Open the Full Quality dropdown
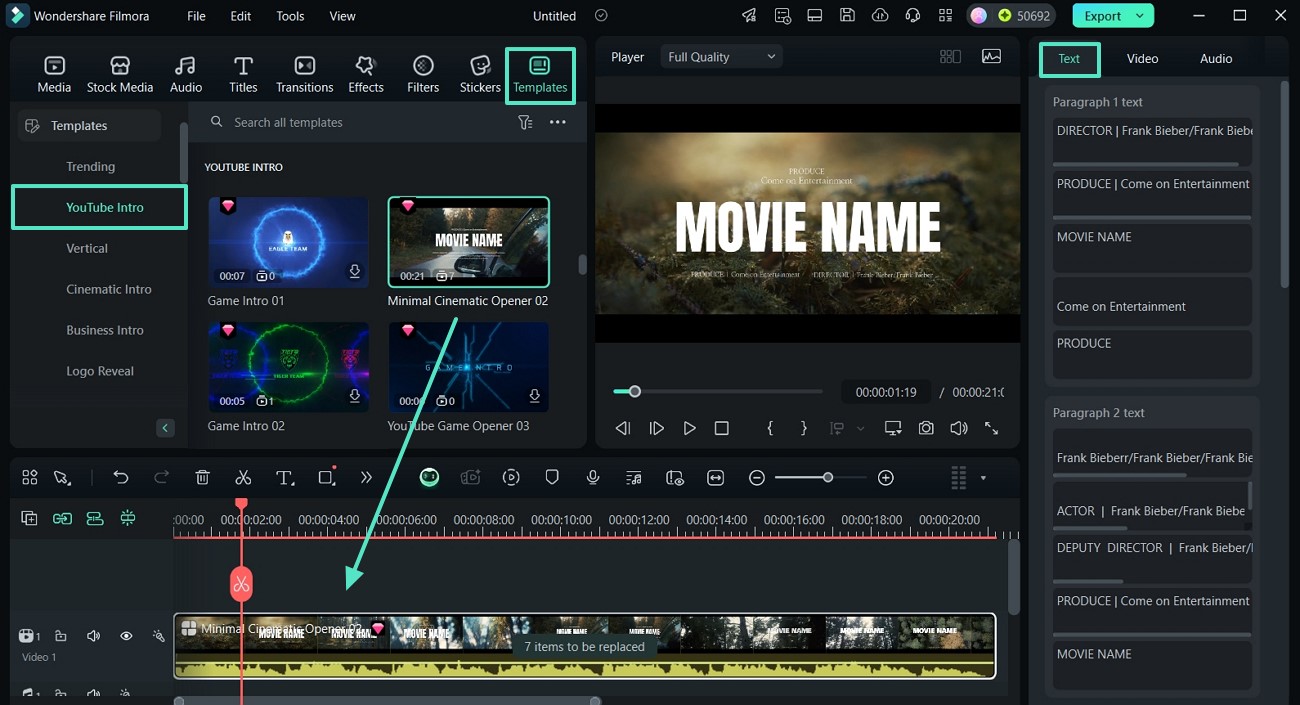Screen dimensions: 1300x705 (721, 57)
